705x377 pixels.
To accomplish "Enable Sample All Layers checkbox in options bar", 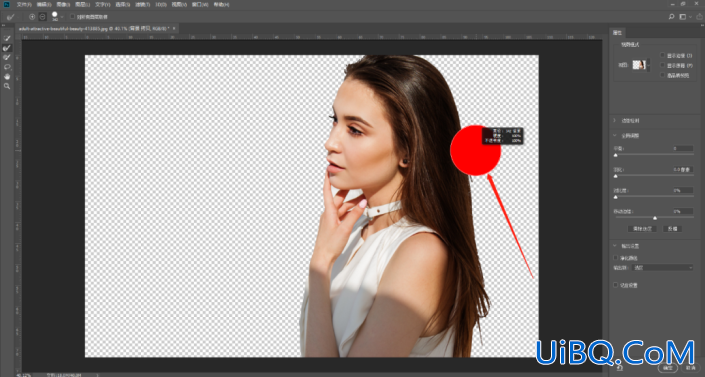I will [72, 17].
